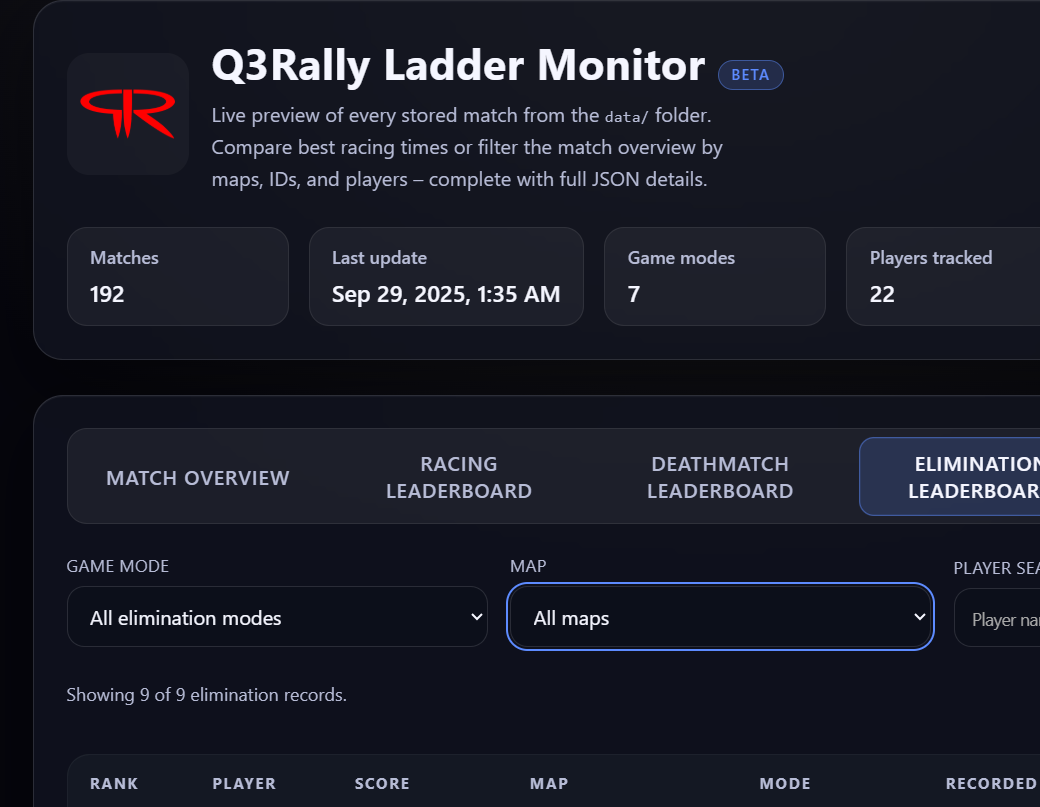Screen dimensions: 1040x807
Task: Switch to the Match Overview tab
Action: (x=198, y=478)
